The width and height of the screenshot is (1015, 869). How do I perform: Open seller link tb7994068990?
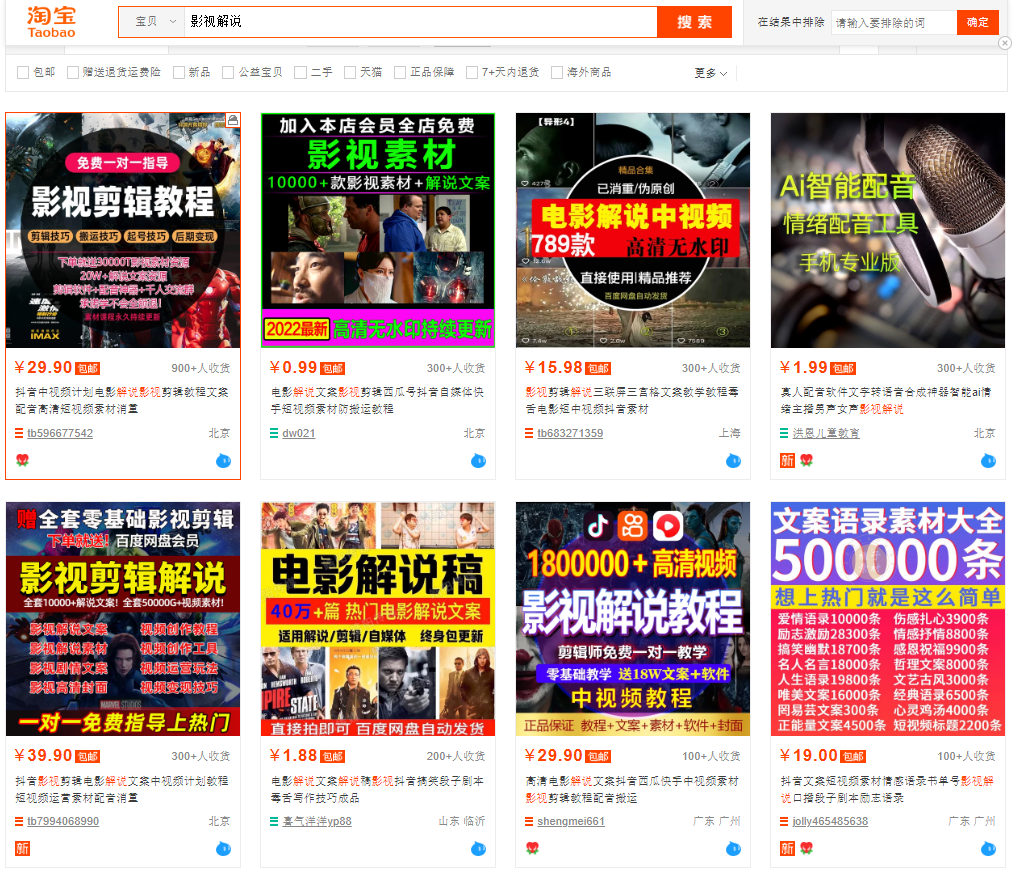tap(63, 821)
